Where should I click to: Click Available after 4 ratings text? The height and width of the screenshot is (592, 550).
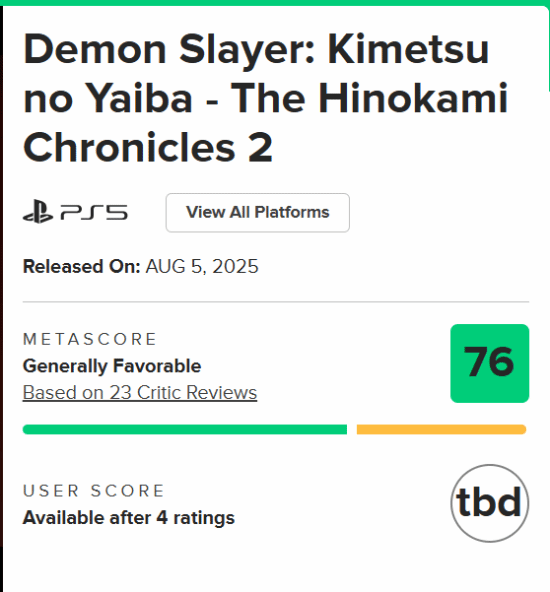tap(129, 518)
